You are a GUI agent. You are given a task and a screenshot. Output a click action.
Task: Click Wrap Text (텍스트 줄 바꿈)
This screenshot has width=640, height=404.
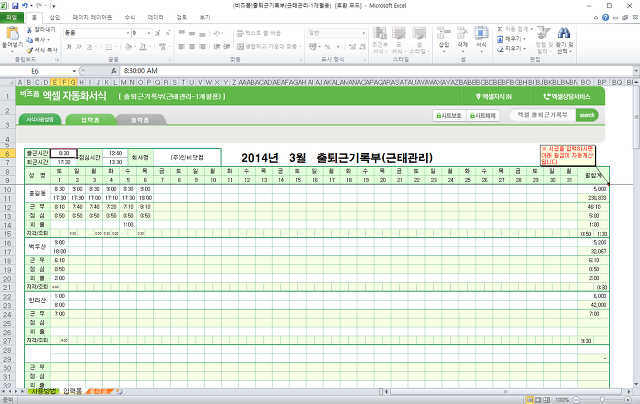click(x=259, y=33)
